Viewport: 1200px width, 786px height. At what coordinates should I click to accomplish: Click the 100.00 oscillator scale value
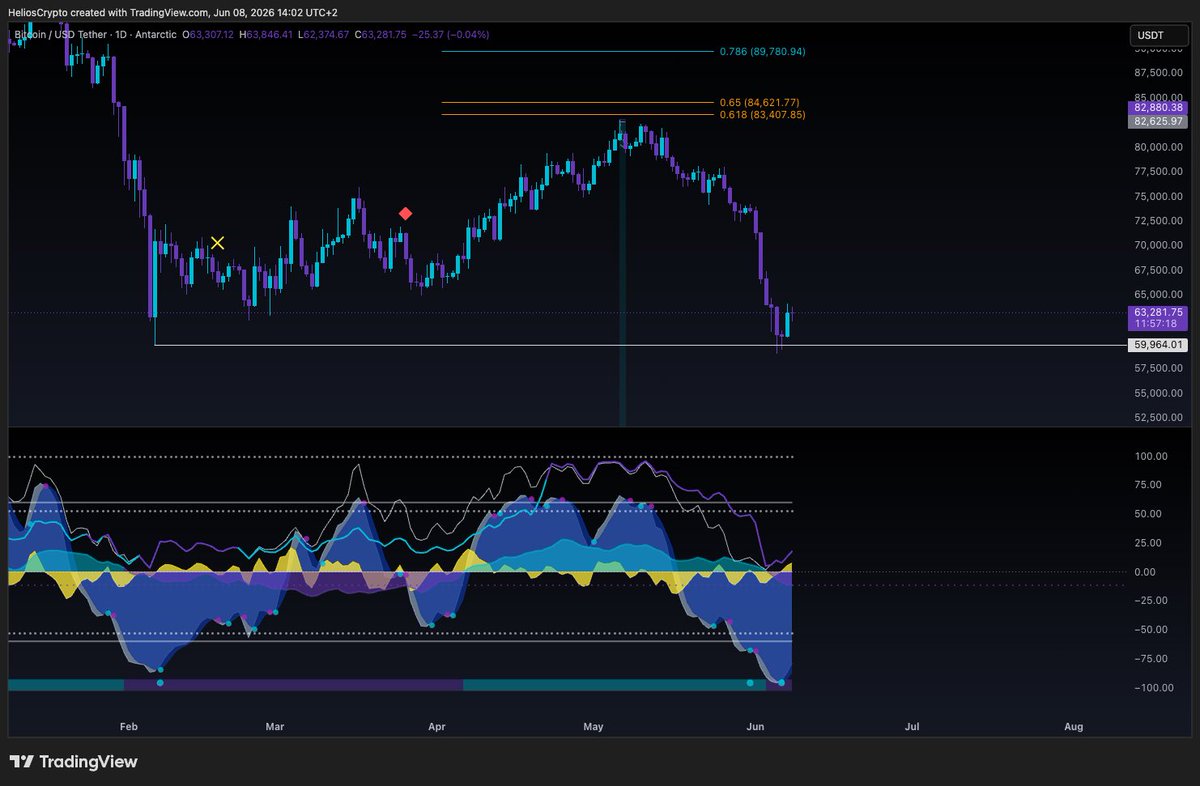1150,456
